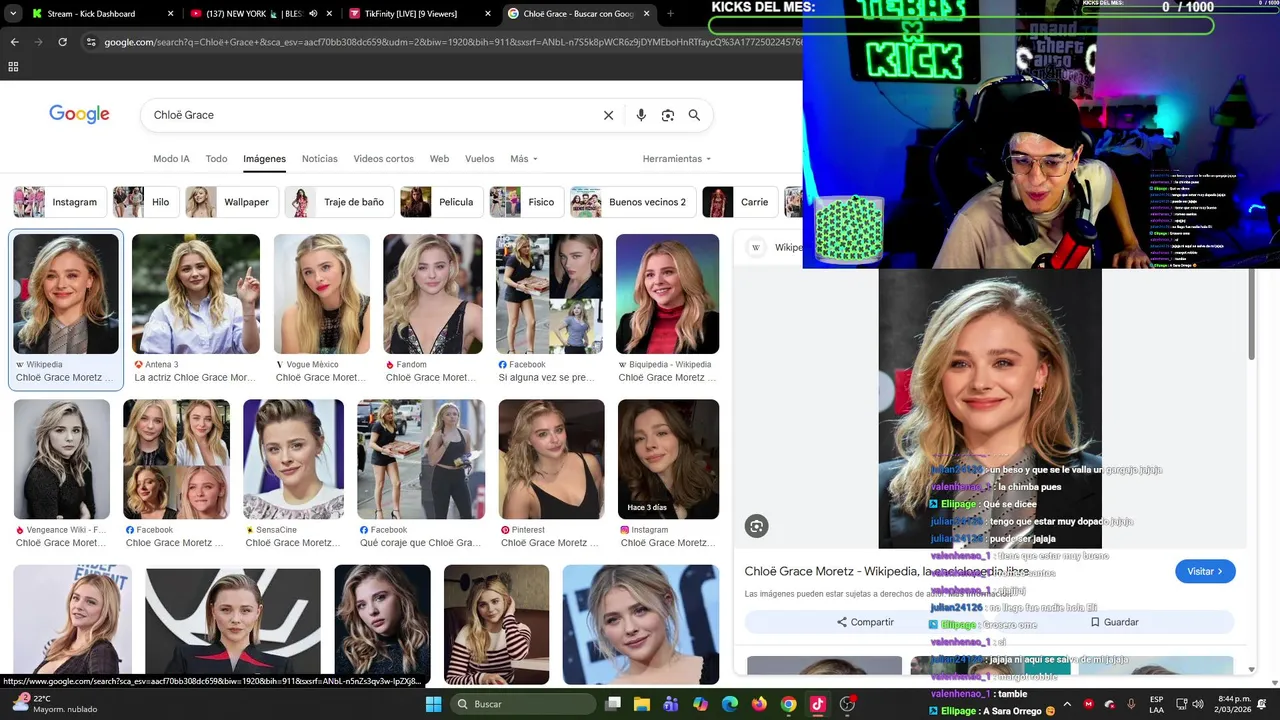Image resolution: width=1280 pixels, height=720 pixels.
Task: Open the Web results tab
Action: 439,159
